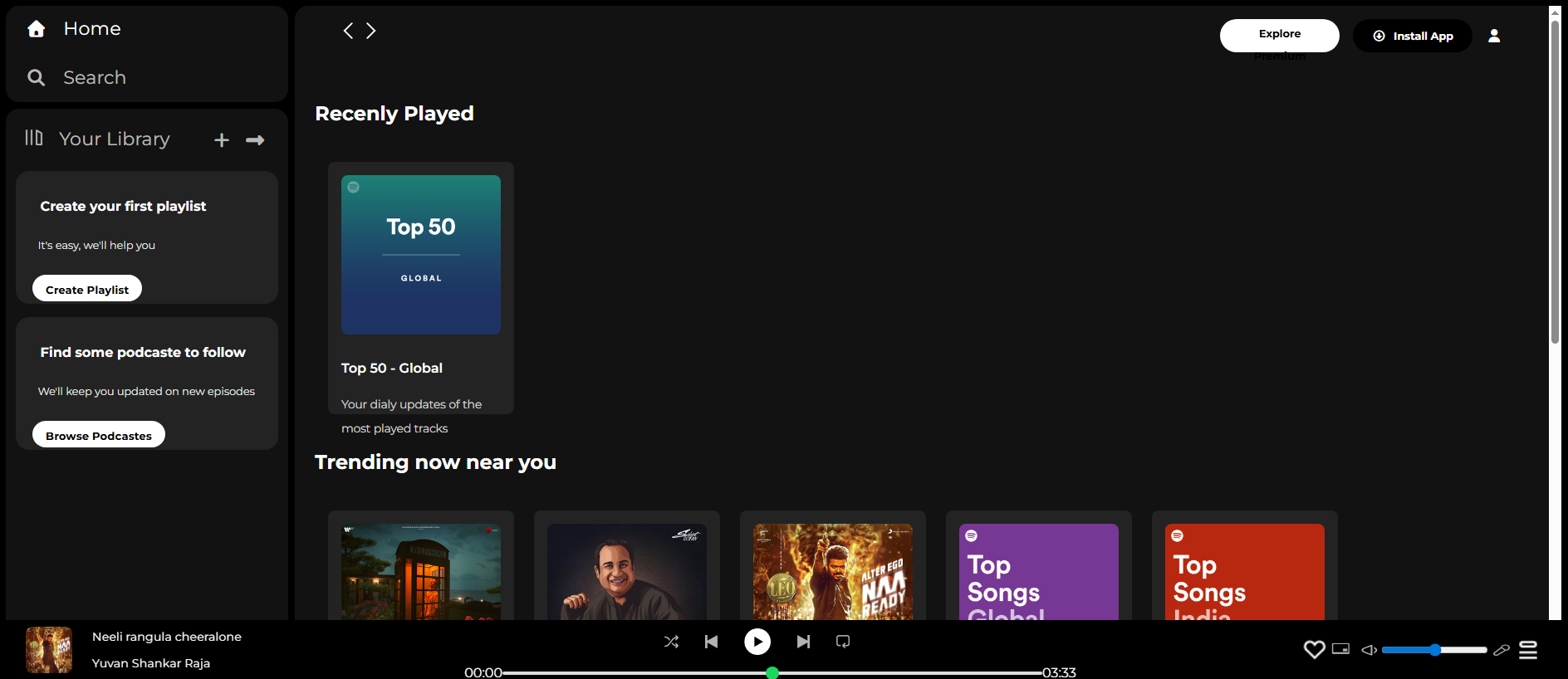Go forward with the right chevron
Image resolution: width=1568 pixels, height=679 pixels.
[371, 31]
